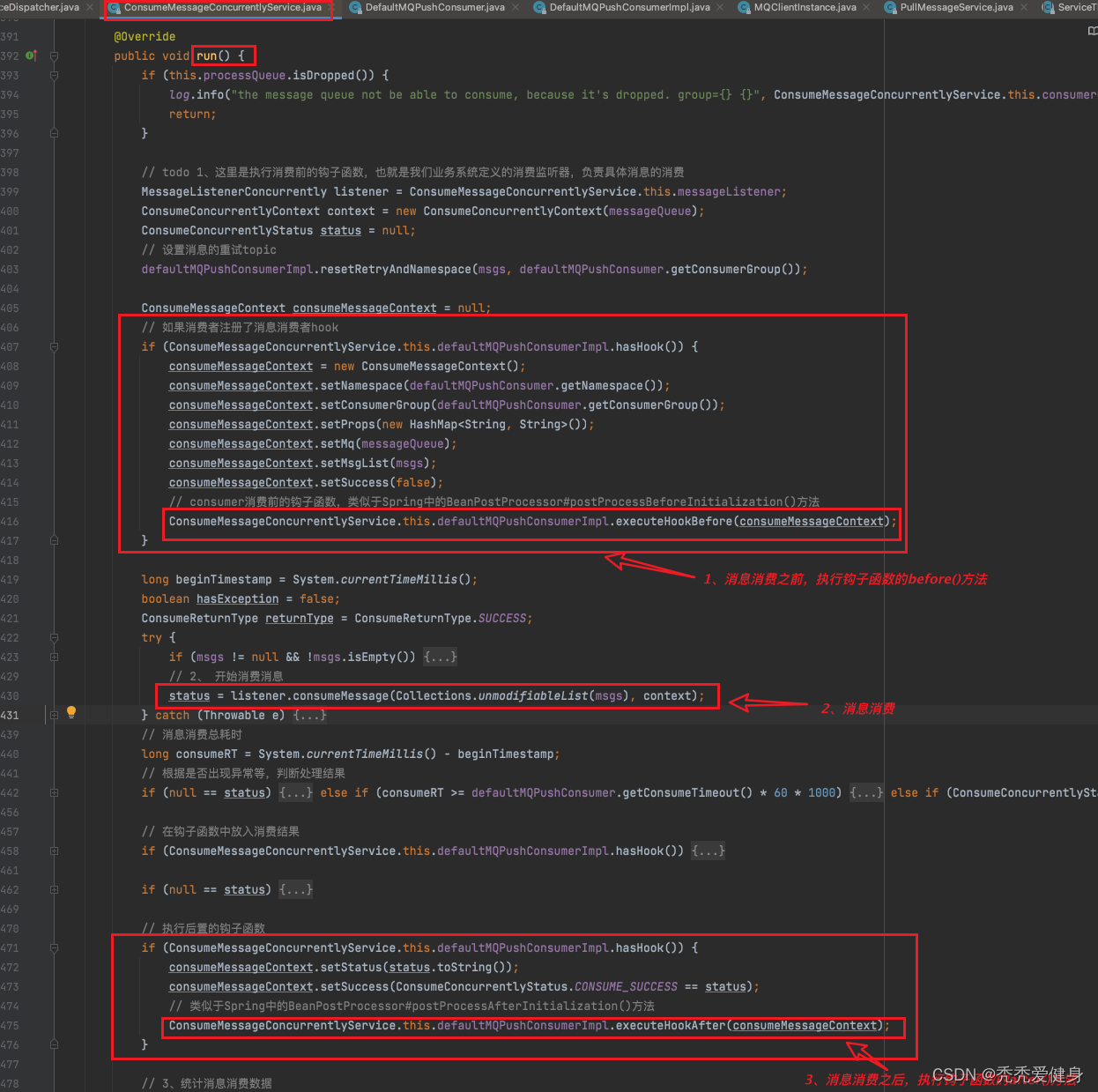Click the CONSUME_SUCCESS constant
The width and height of the screenshot is (1098, 1092).
pos(626,986)
